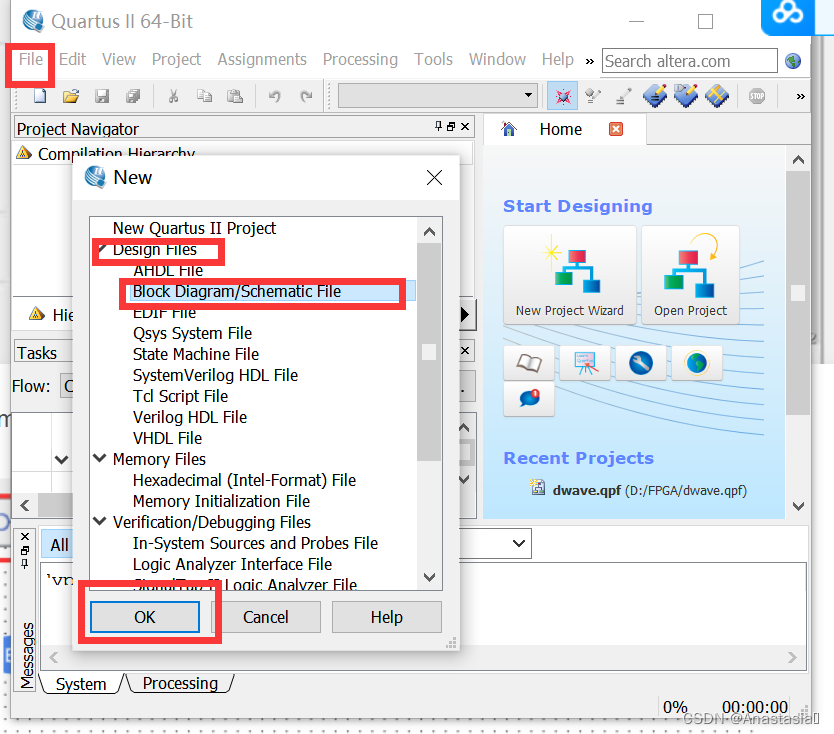Click the Undo arrow icon
Image resolution: width=834 pixels, height=734 pixels.
pos(274,96)
